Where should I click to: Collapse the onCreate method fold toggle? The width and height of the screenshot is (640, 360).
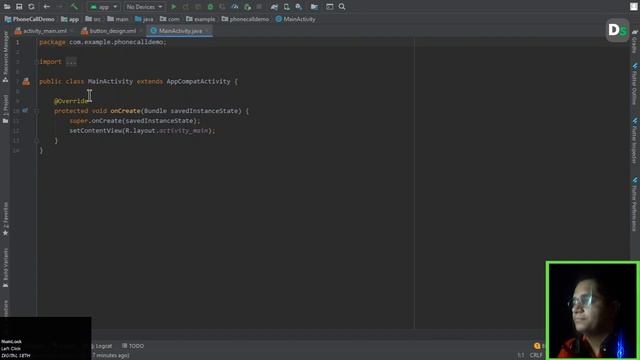(x=36, y=111)
